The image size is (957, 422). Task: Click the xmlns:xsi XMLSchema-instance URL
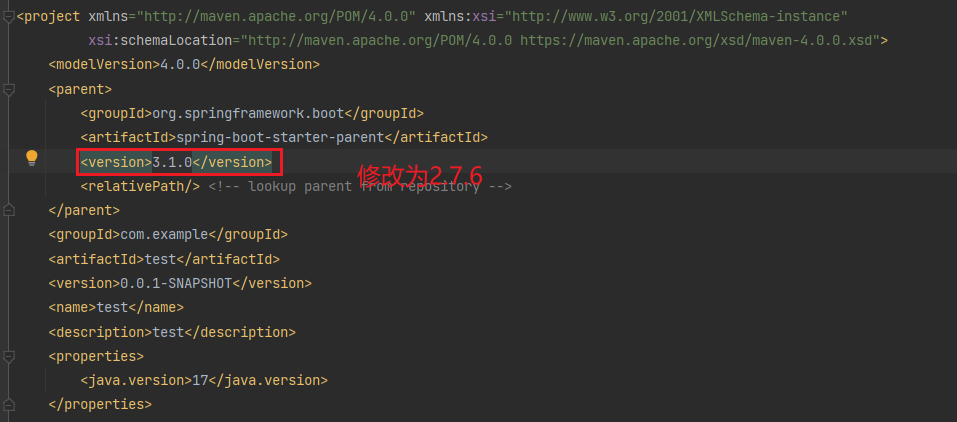click(676, 16)
